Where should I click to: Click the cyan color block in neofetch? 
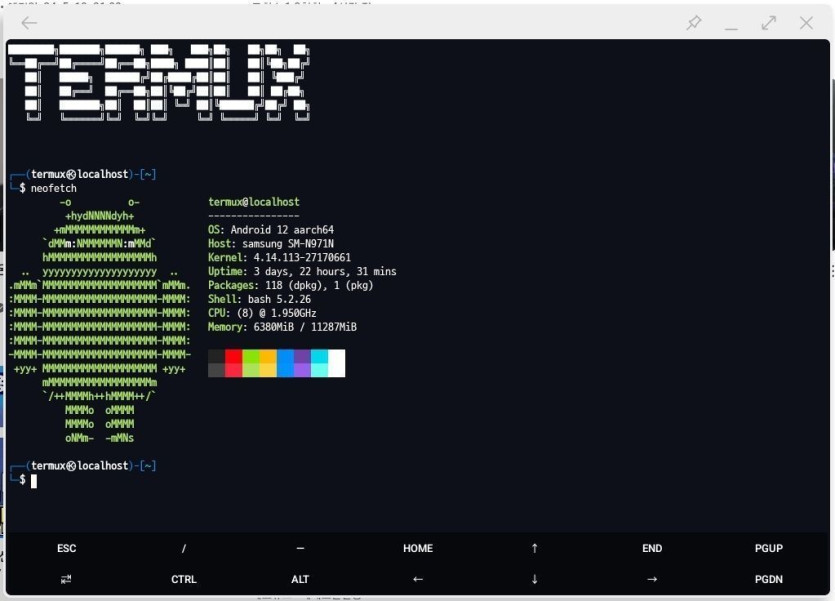(x=320, y=364)
